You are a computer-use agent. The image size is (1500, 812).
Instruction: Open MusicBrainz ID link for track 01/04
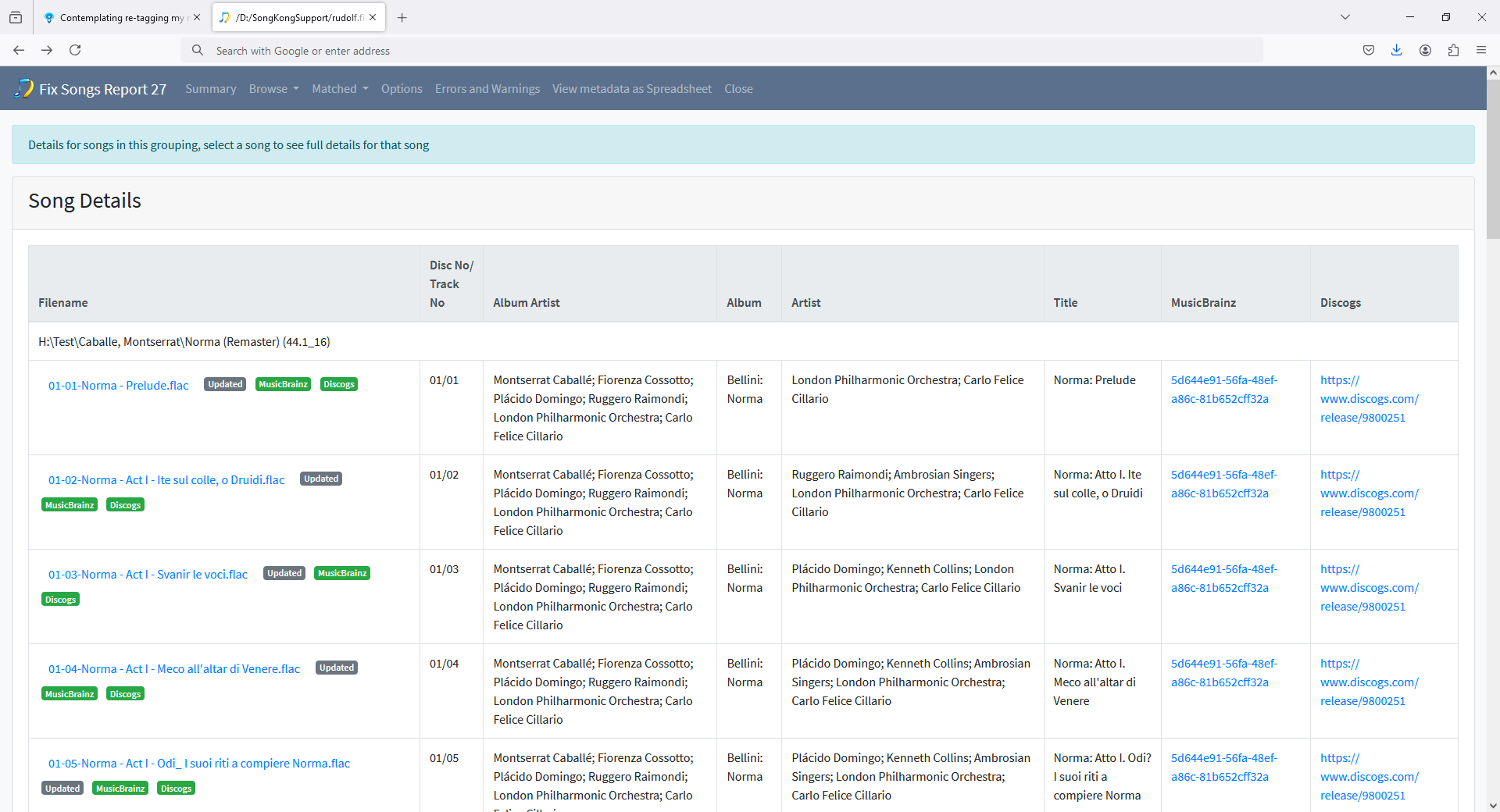(1223, 673)
